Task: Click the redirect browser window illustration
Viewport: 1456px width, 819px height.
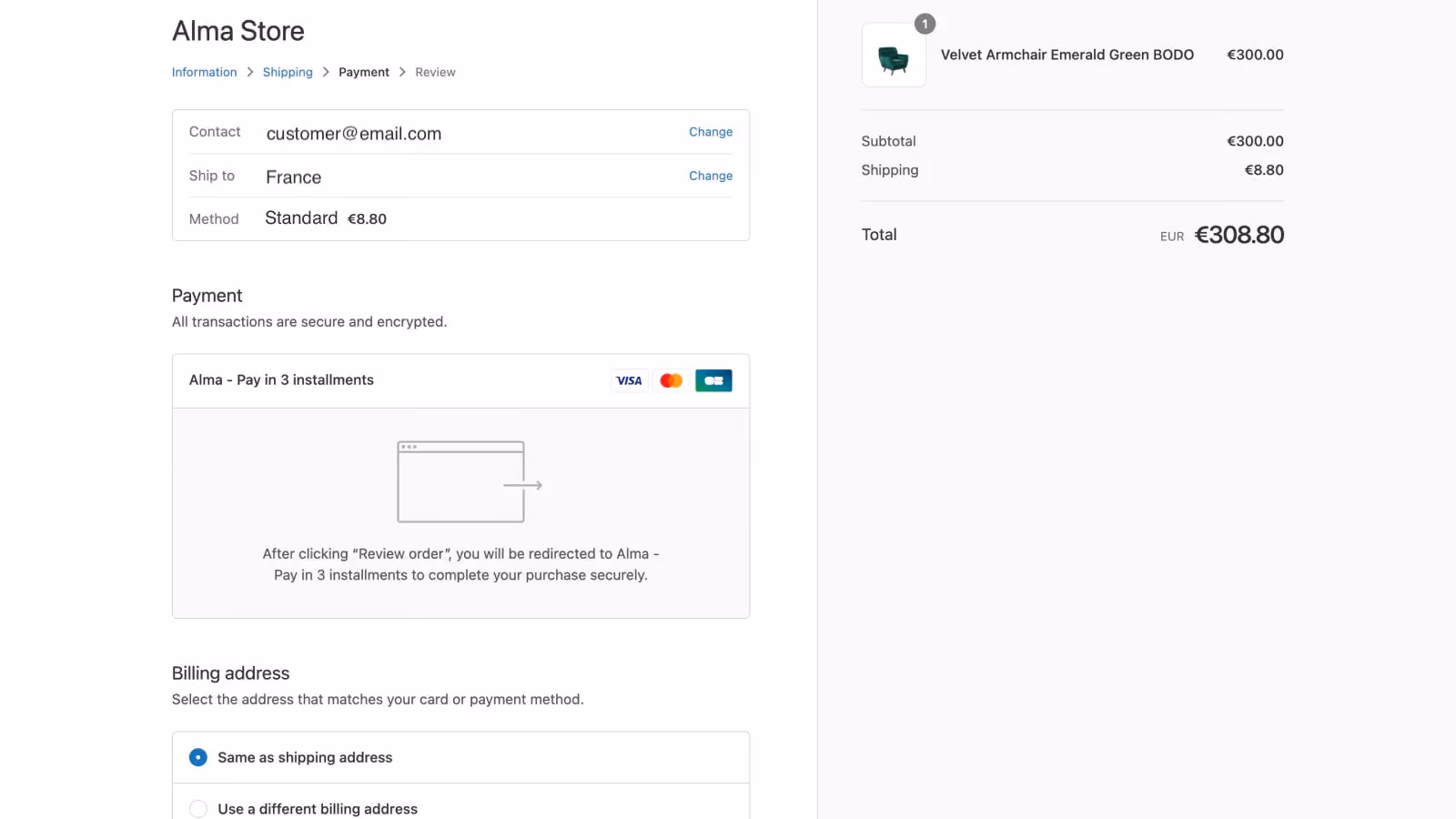Action: pyautogui.click(x=470, y=481)
